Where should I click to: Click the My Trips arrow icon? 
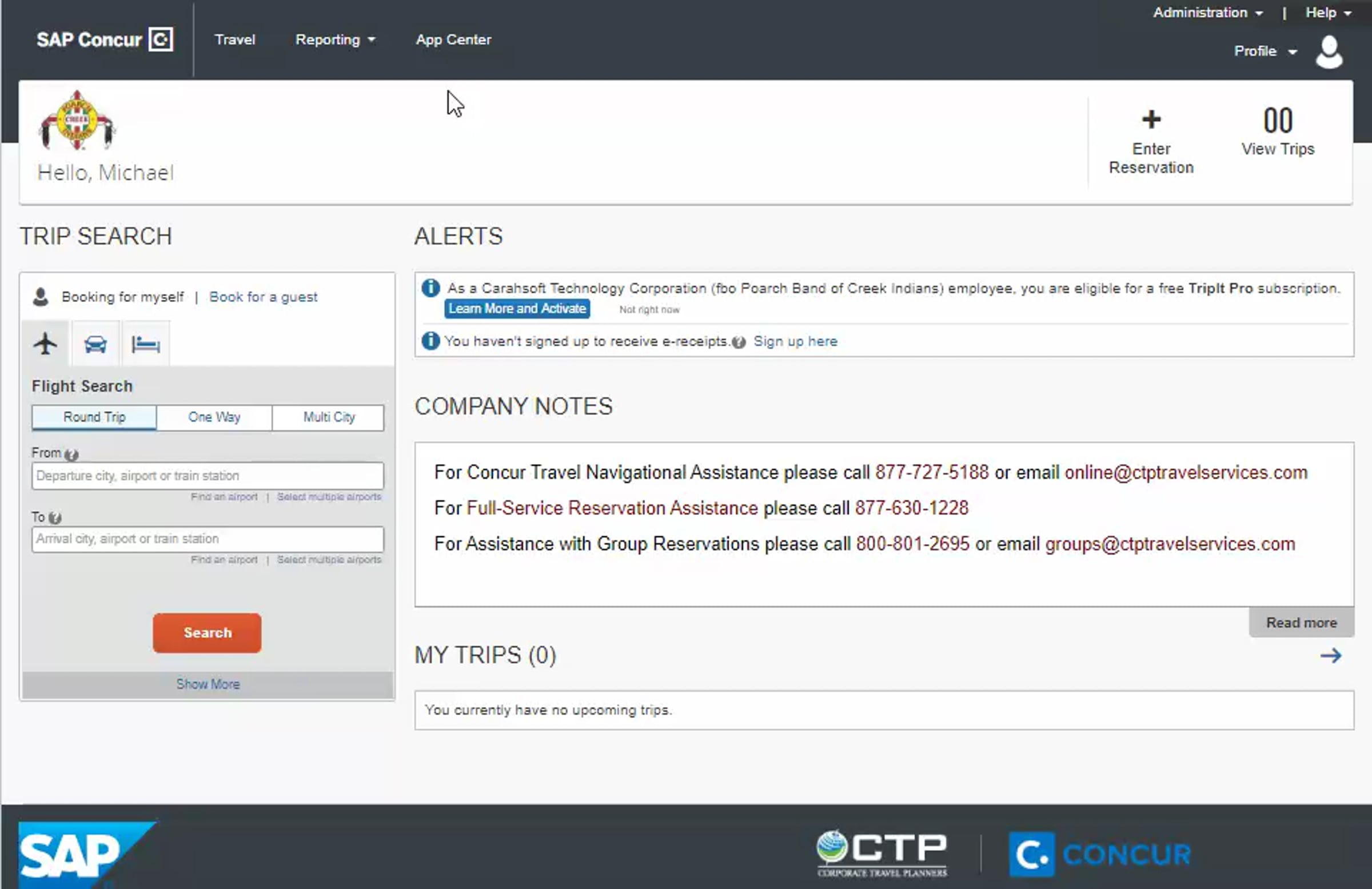[x=1331, y=656]
